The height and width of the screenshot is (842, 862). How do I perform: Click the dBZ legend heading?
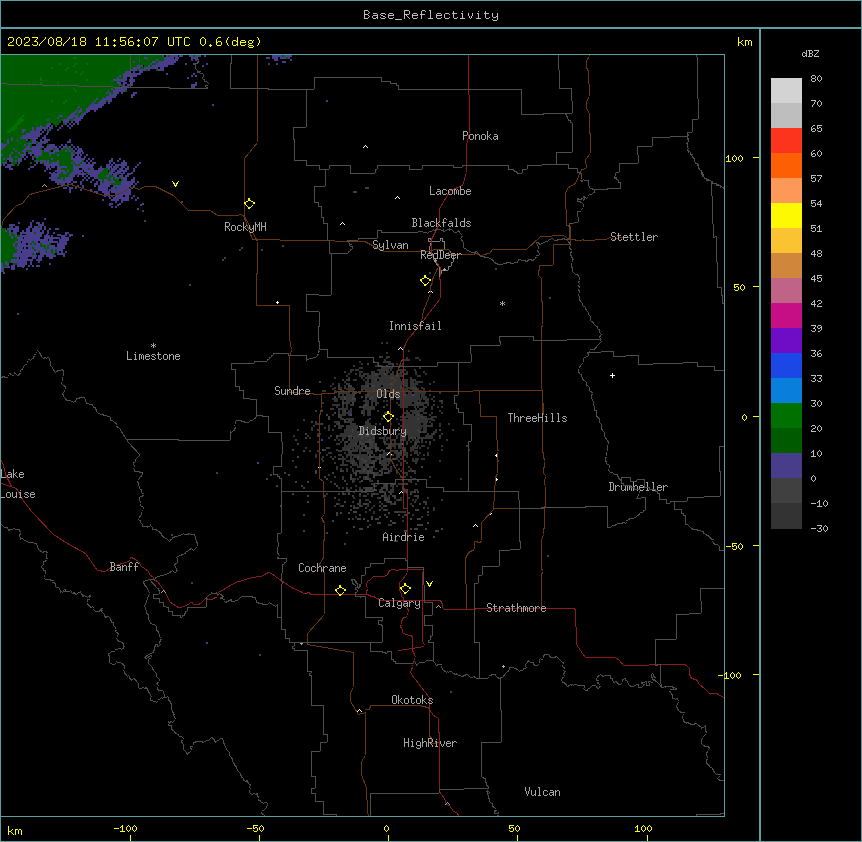810,53
